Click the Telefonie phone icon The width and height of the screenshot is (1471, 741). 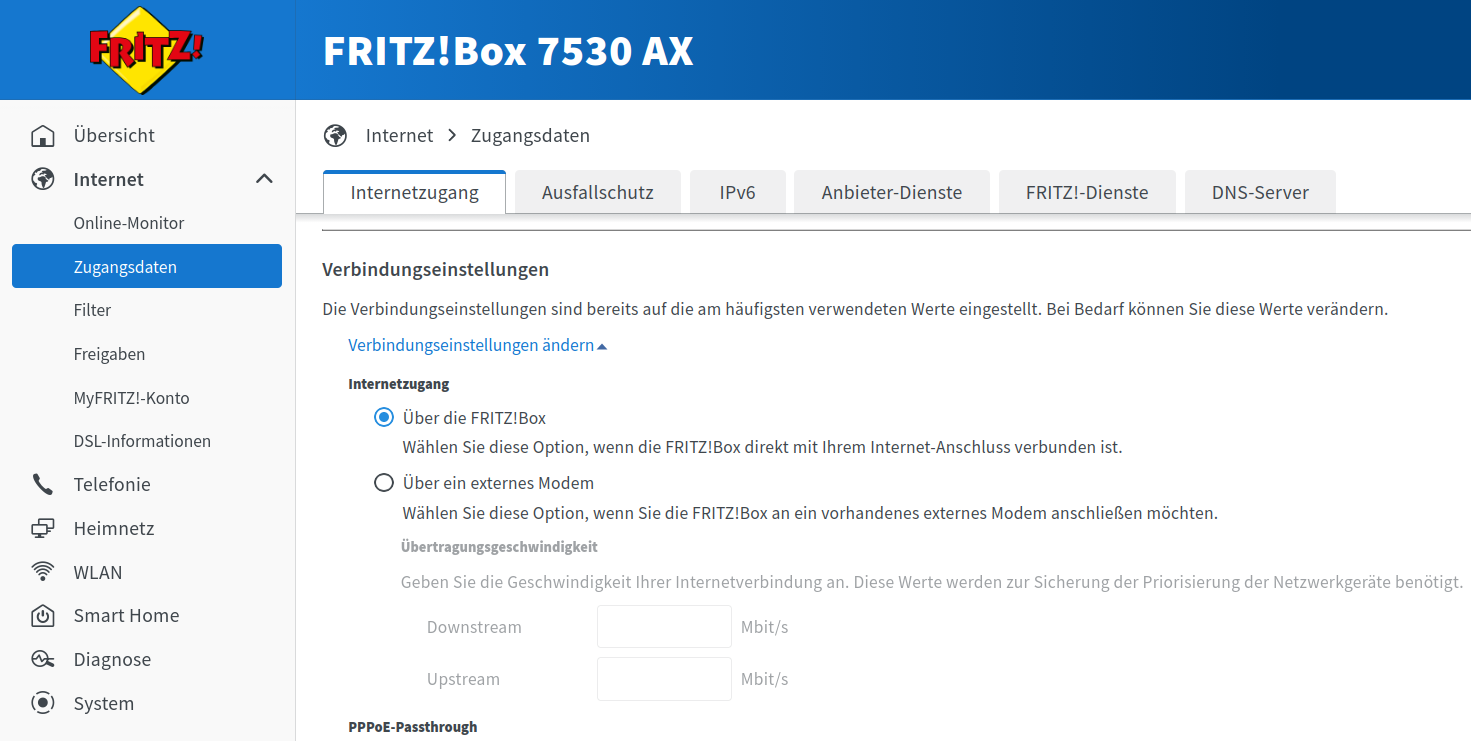43,485
